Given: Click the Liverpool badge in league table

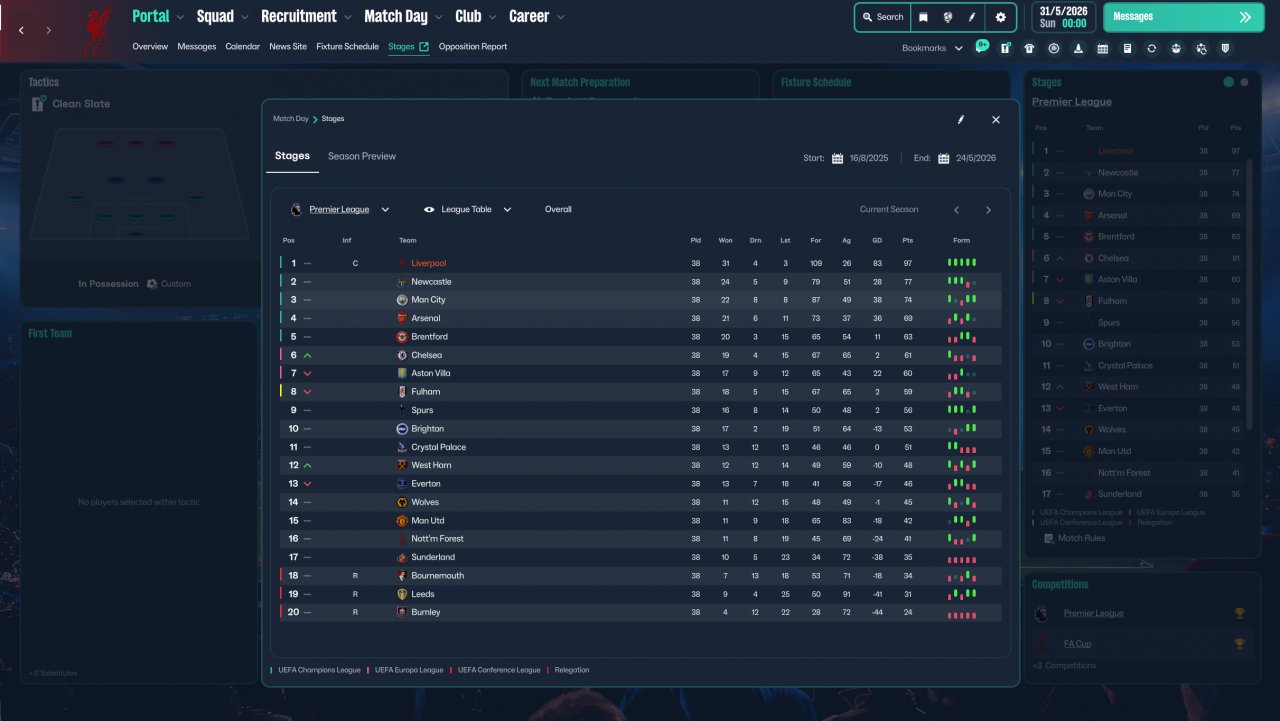Looking at the screenshot, I should [402, 263].
